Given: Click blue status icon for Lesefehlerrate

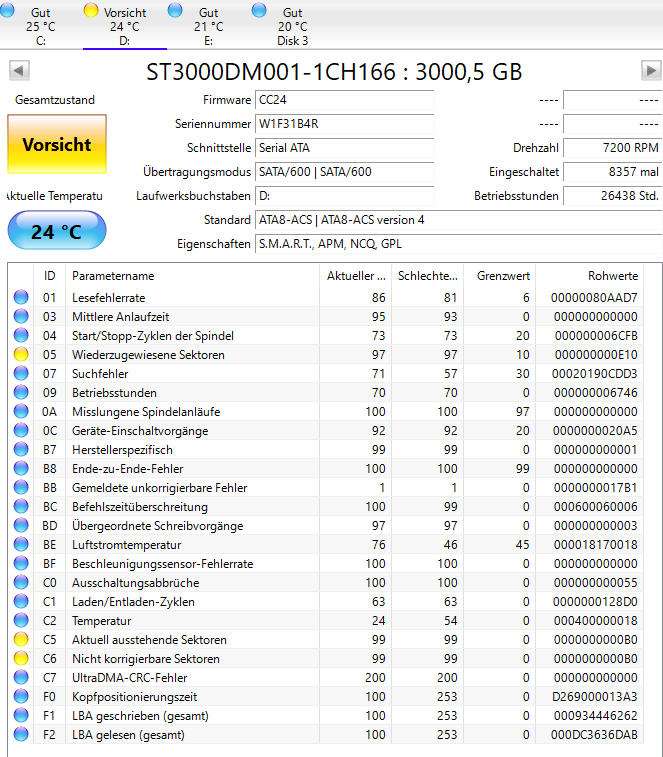Looking at the screenshot, I should pos(21,297).
